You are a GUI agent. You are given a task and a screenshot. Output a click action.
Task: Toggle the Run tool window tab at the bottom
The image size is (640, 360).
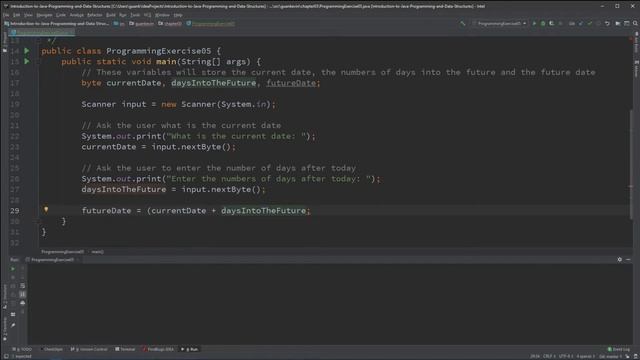190,349
